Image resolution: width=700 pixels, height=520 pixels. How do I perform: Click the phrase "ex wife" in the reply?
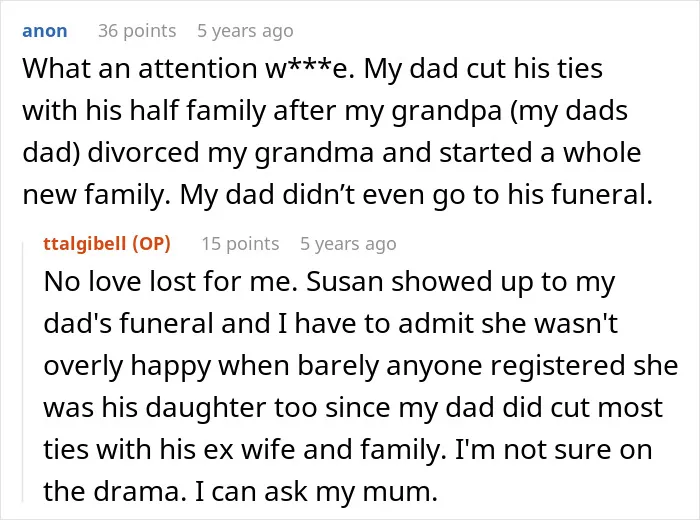[249, 449]
